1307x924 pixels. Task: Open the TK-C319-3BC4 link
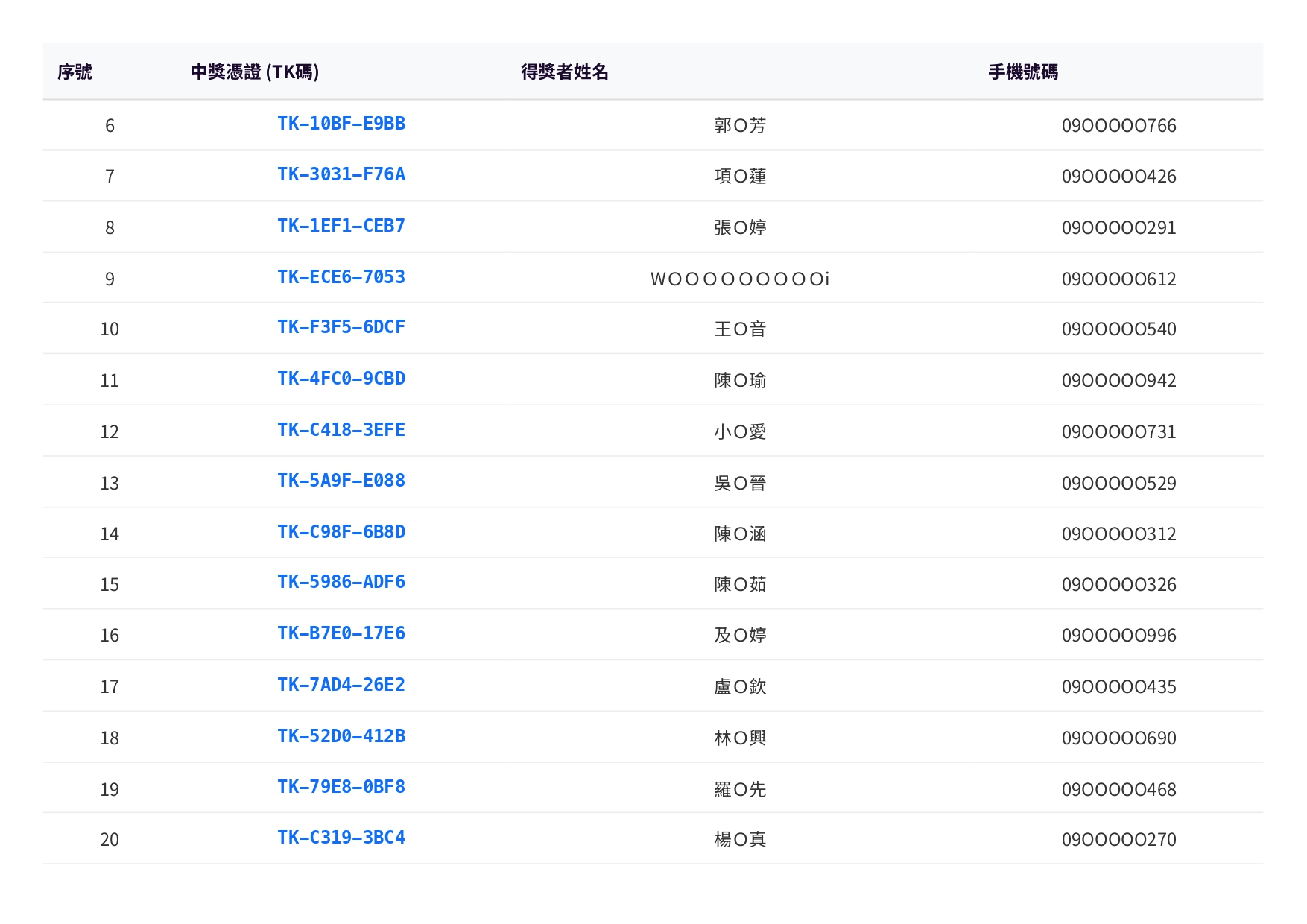pos(341,838)
